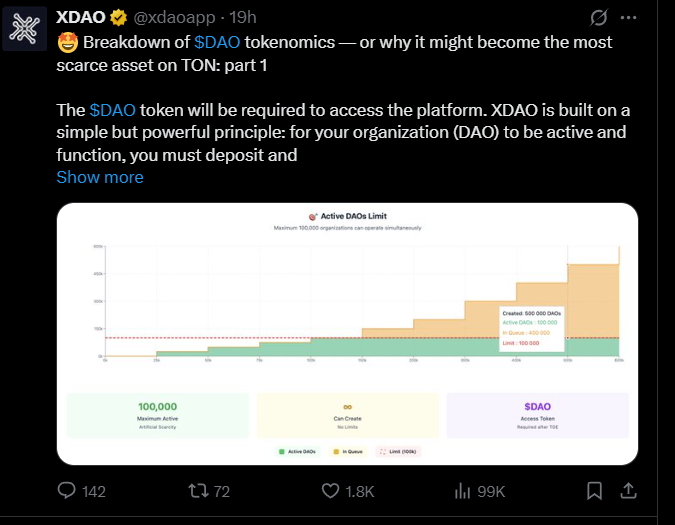
Task: Click the XDAO display name
Action: click(81, 18)
